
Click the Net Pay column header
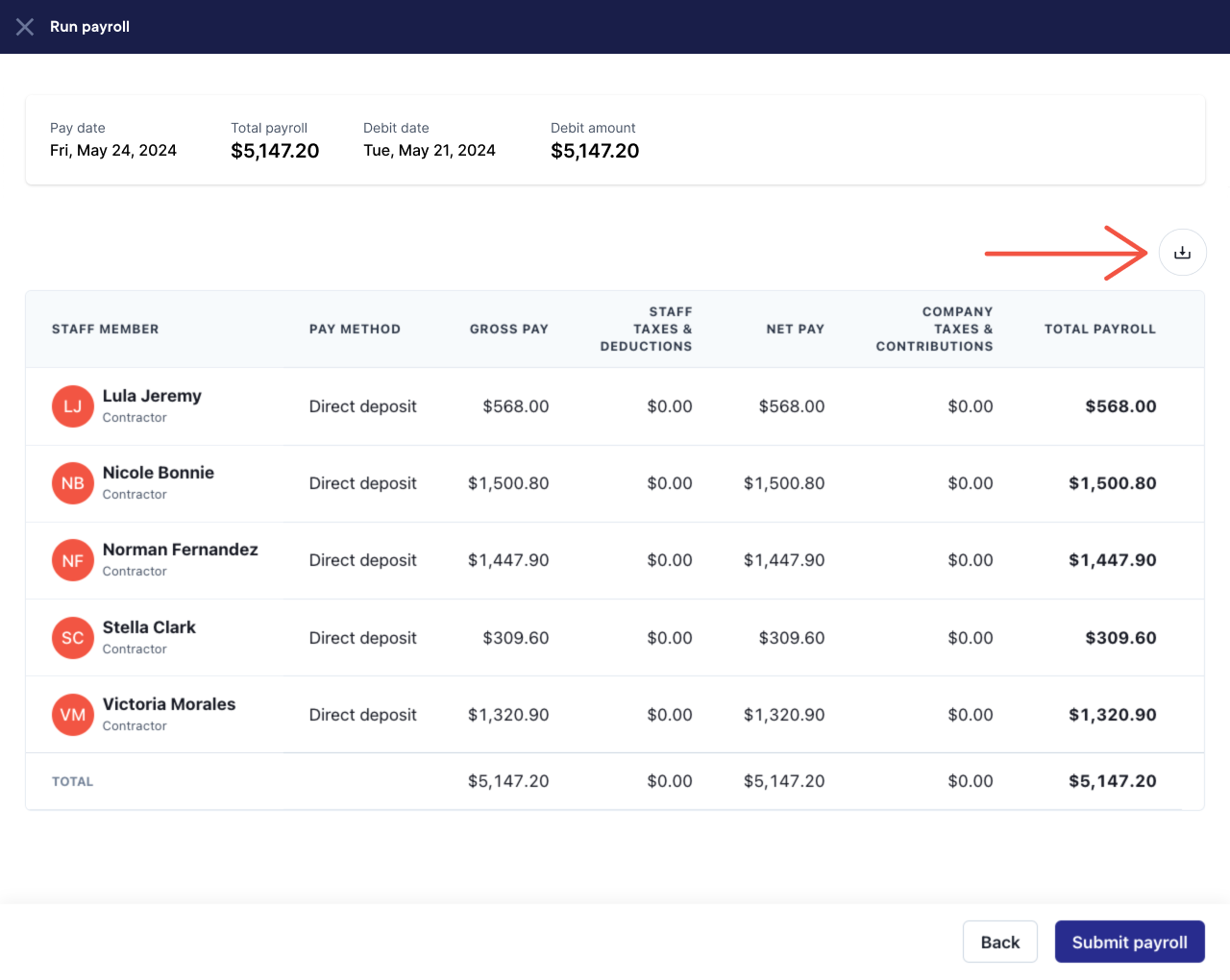[796, 329]
